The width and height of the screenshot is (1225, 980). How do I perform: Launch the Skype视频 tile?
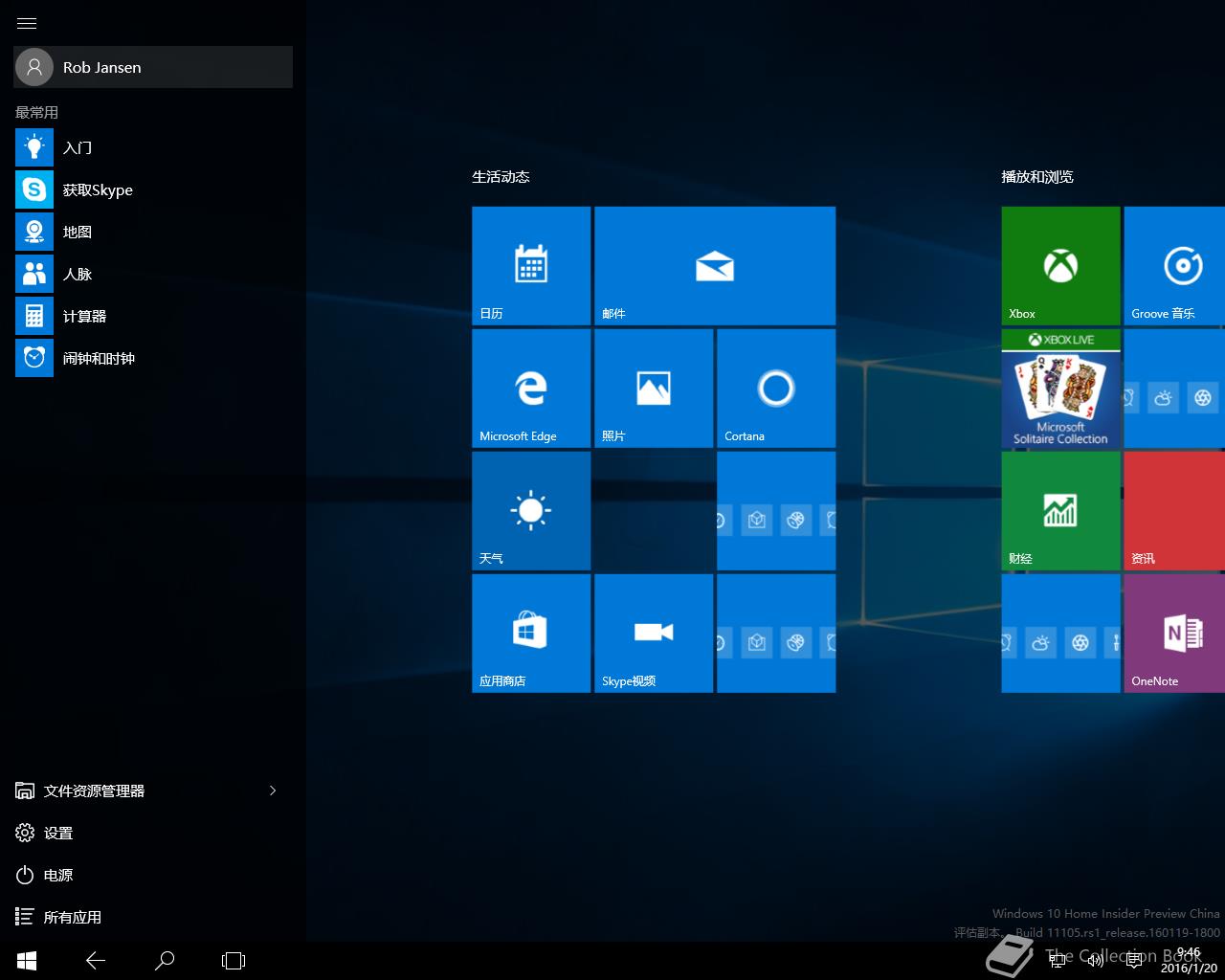[654, 634]
